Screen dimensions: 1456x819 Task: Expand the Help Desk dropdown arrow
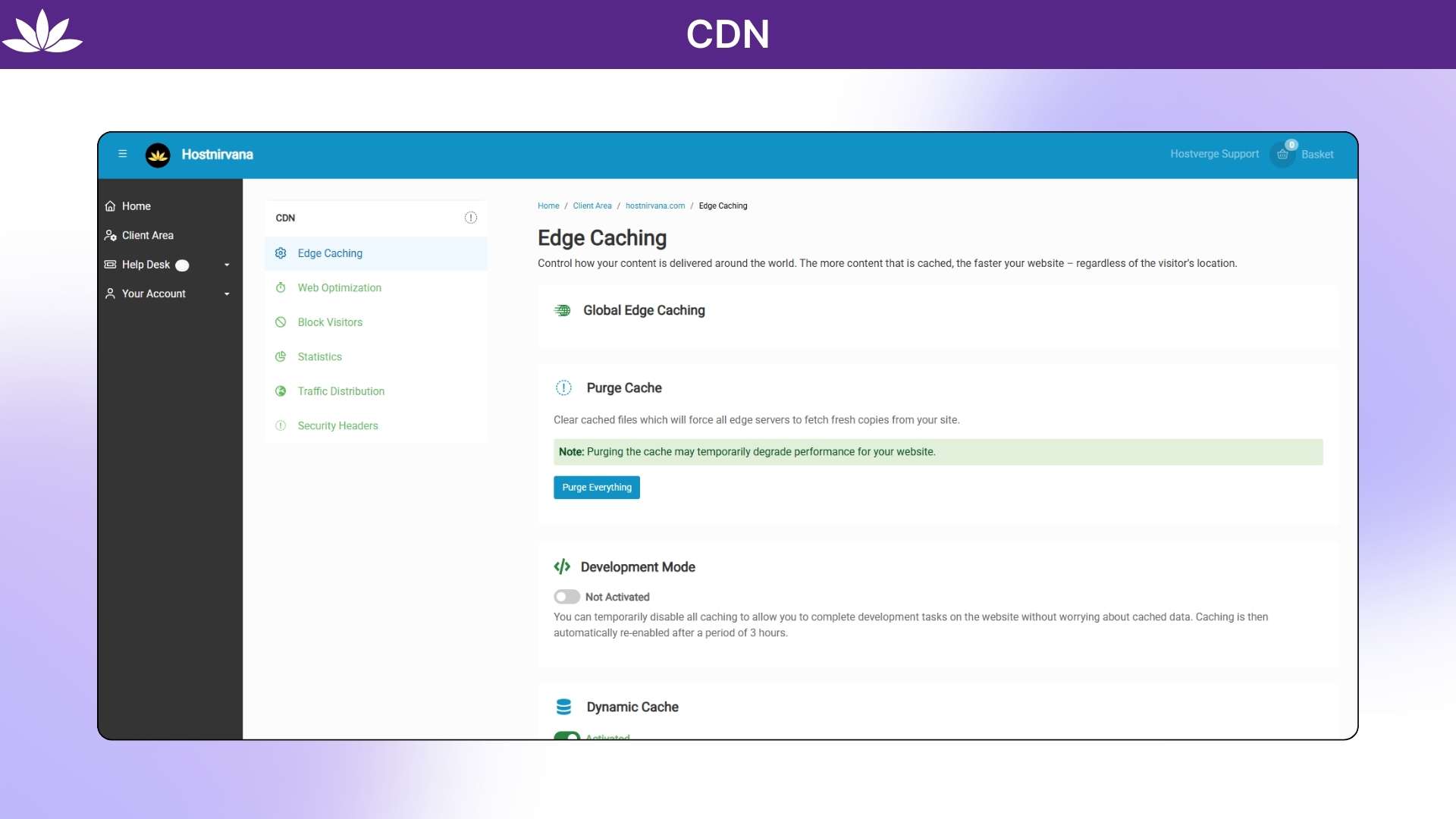(227, 265)
